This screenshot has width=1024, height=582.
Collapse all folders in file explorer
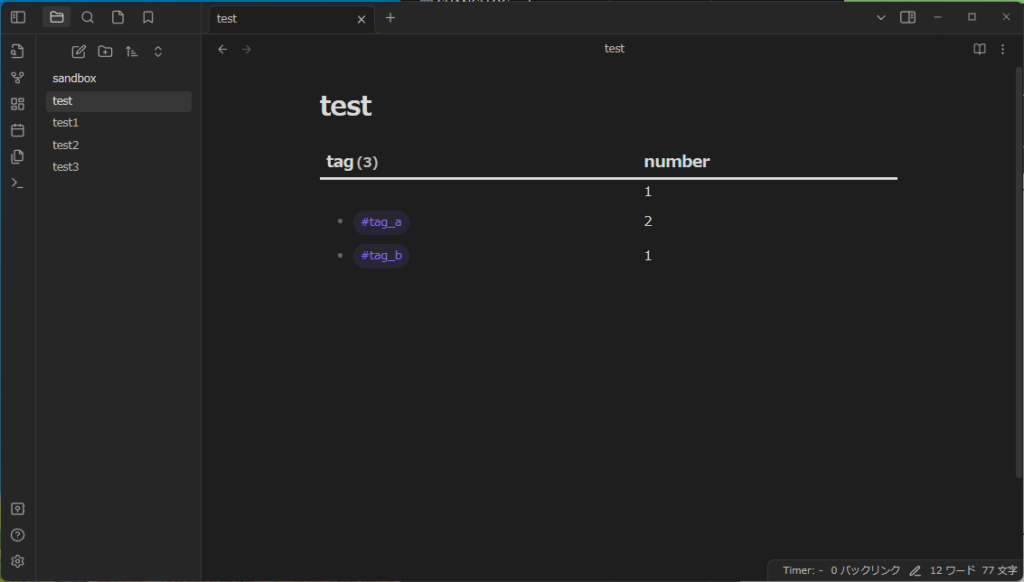[x=157, y=51]
